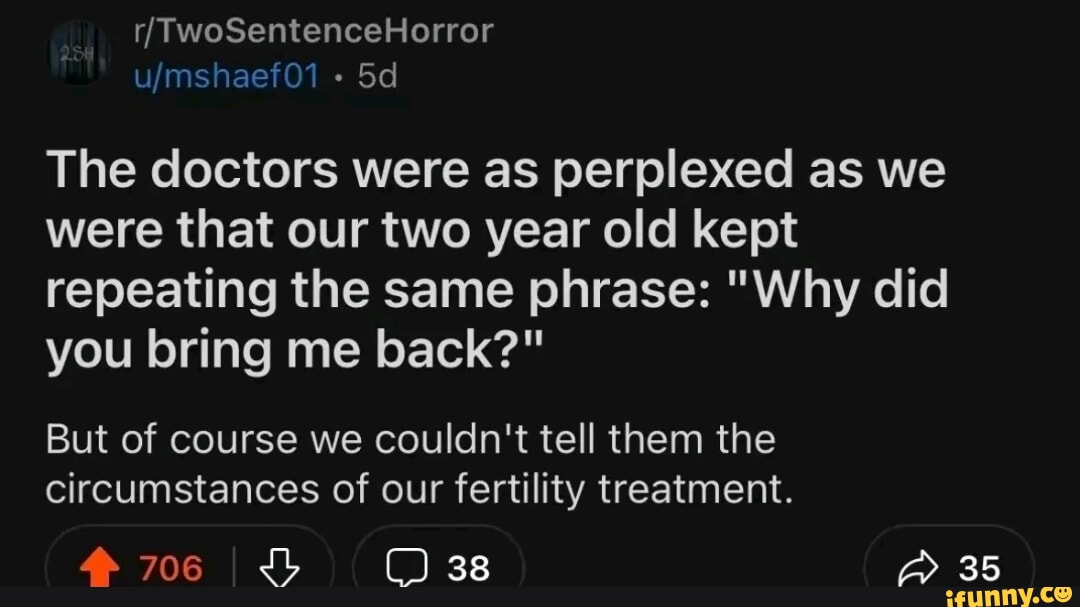
Task: Open the share options from the share button
Action: pyautogui.click(x=948, y=566)
